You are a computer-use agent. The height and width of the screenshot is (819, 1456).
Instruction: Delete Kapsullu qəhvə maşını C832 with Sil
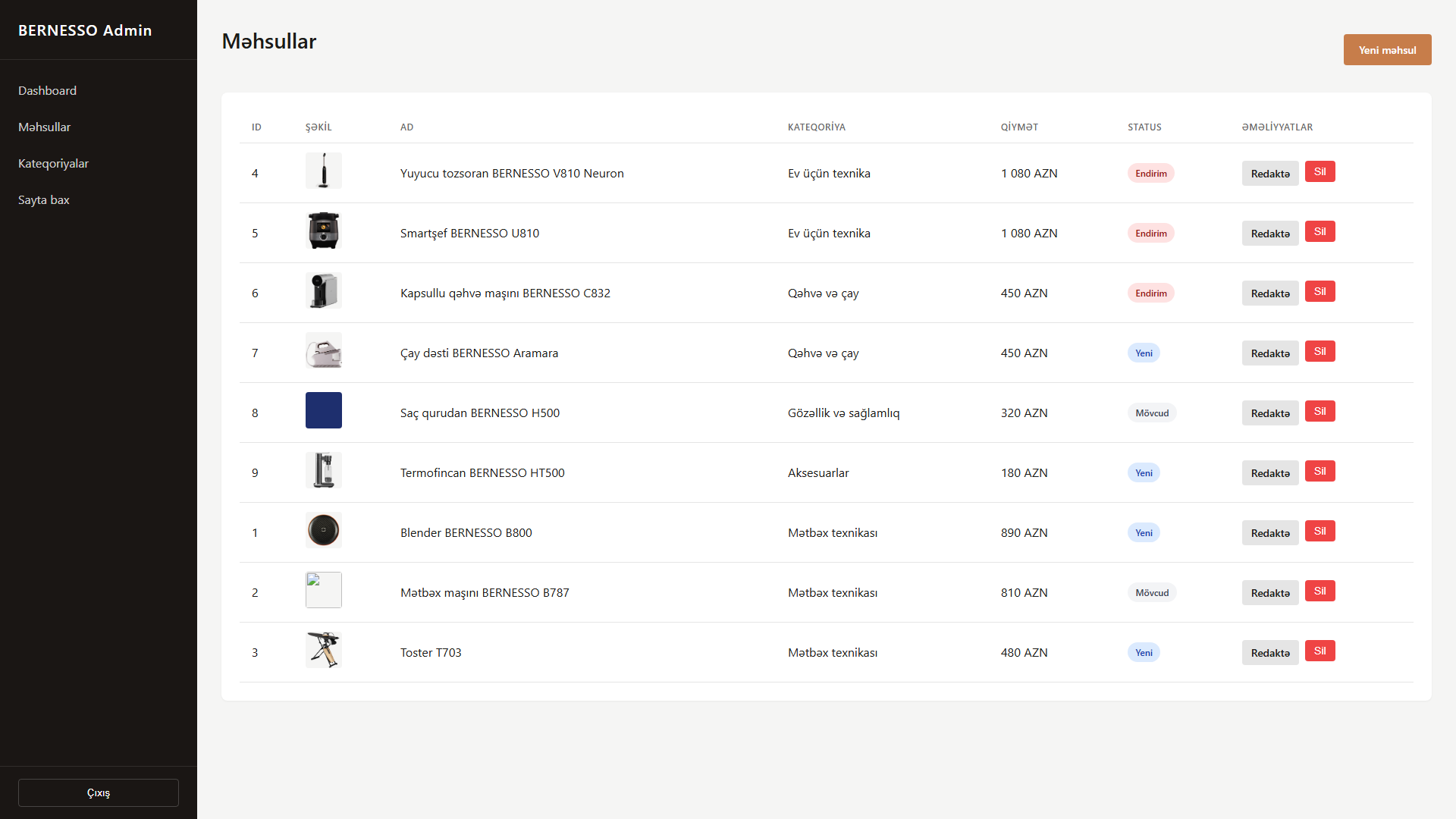coord(1319,291)
